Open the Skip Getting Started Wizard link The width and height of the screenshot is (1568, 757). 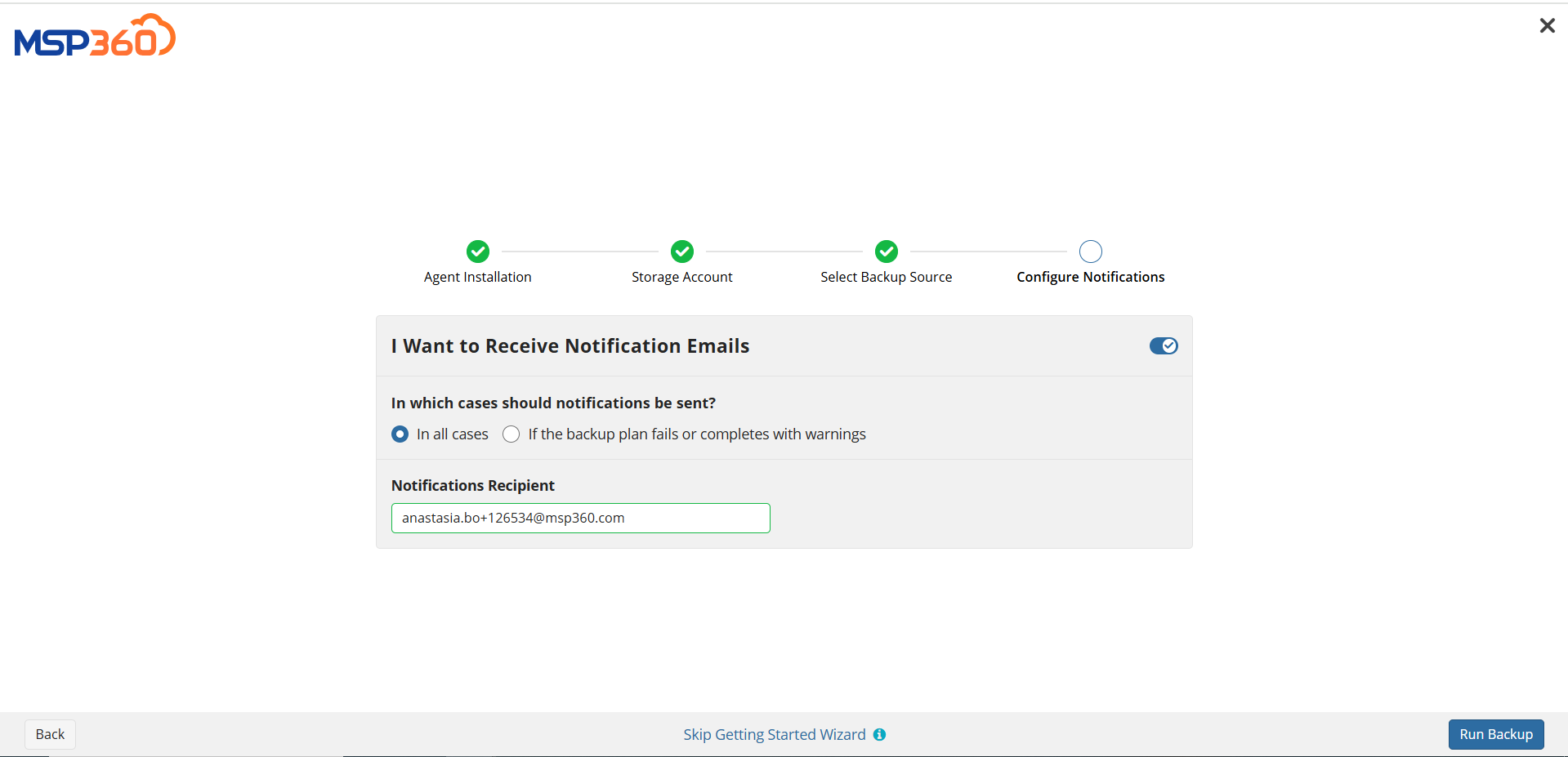pos(774,734)
